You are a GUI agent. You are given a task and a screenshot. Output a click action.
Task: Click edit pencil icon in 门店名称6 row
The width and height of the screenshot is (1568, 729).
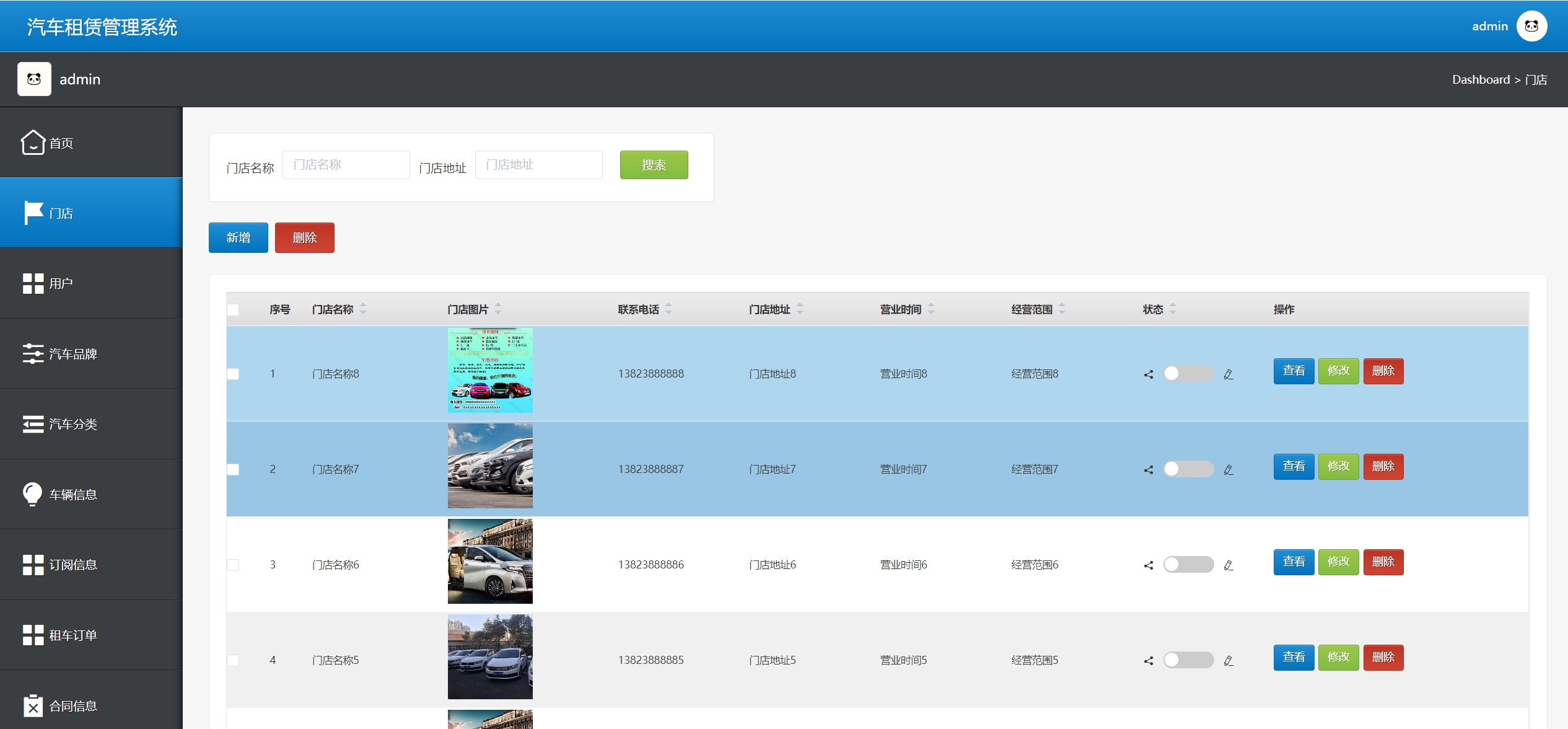tap(1229, 565)
